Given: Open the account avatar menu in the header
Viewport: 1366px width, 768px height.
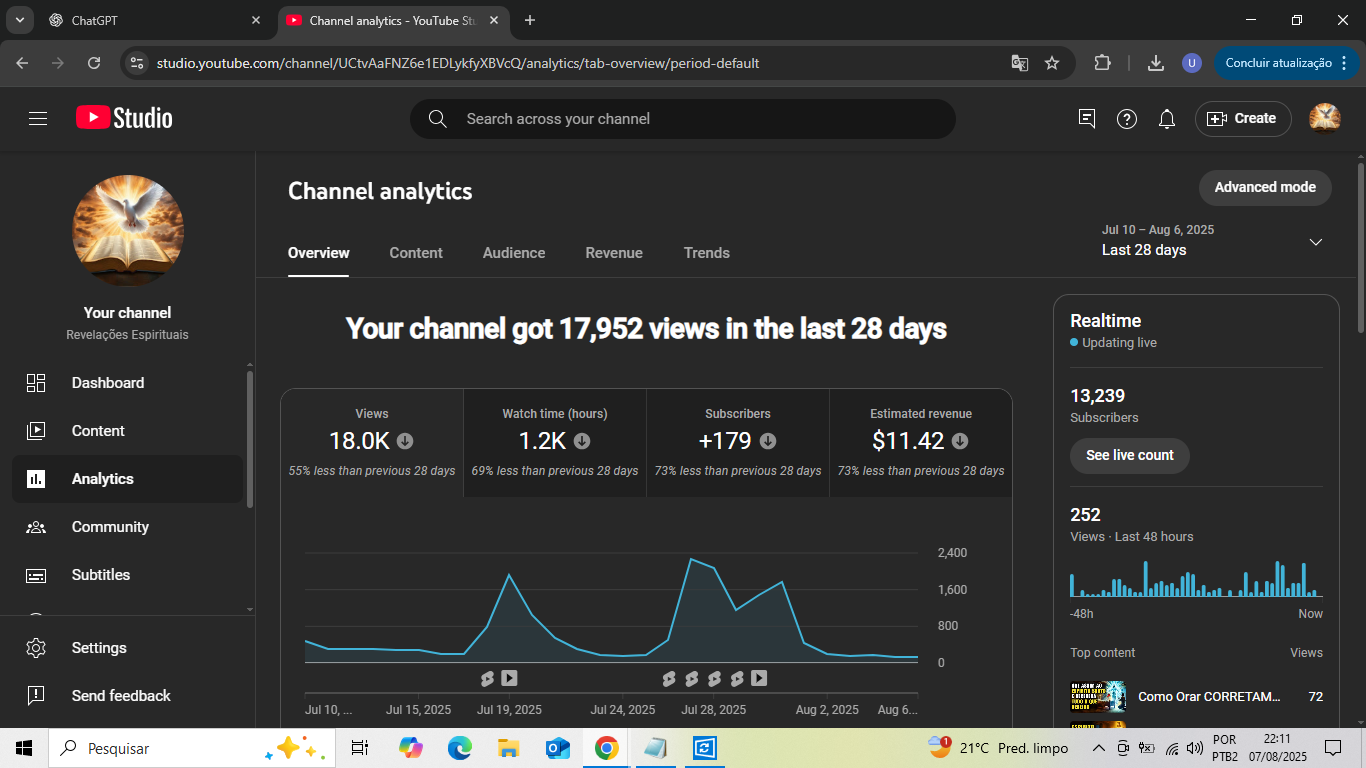Looking at the screenshot, I should pos(1325,118).
